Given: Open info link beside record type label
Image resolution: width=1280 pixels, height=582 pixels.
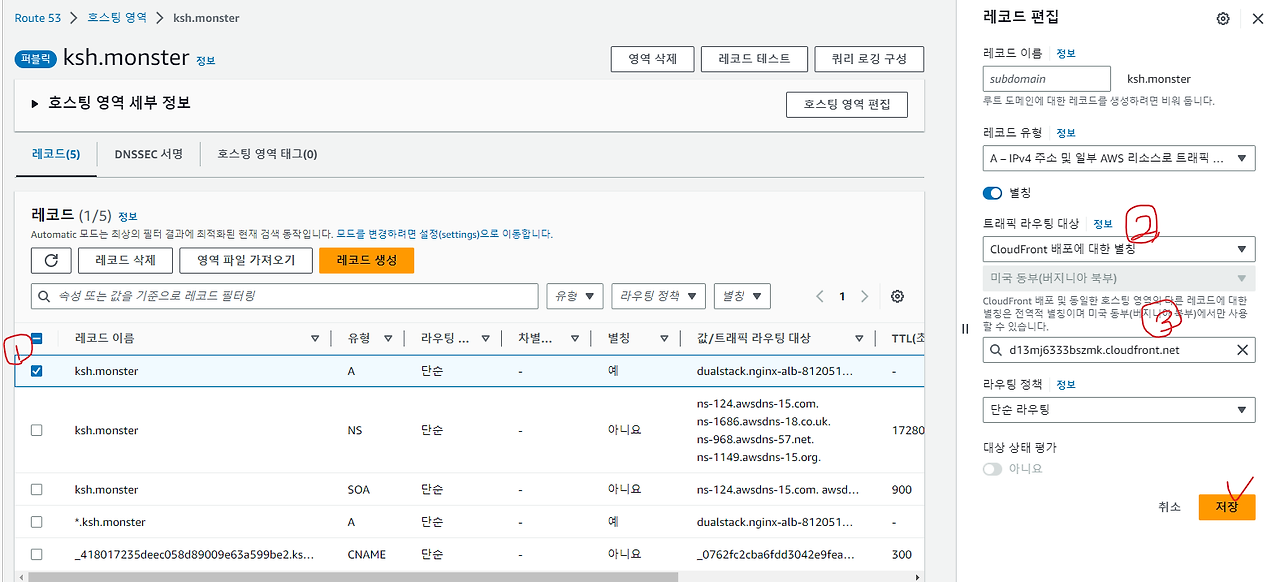Looking at the screenshot, I should [x=1066, y=132].
